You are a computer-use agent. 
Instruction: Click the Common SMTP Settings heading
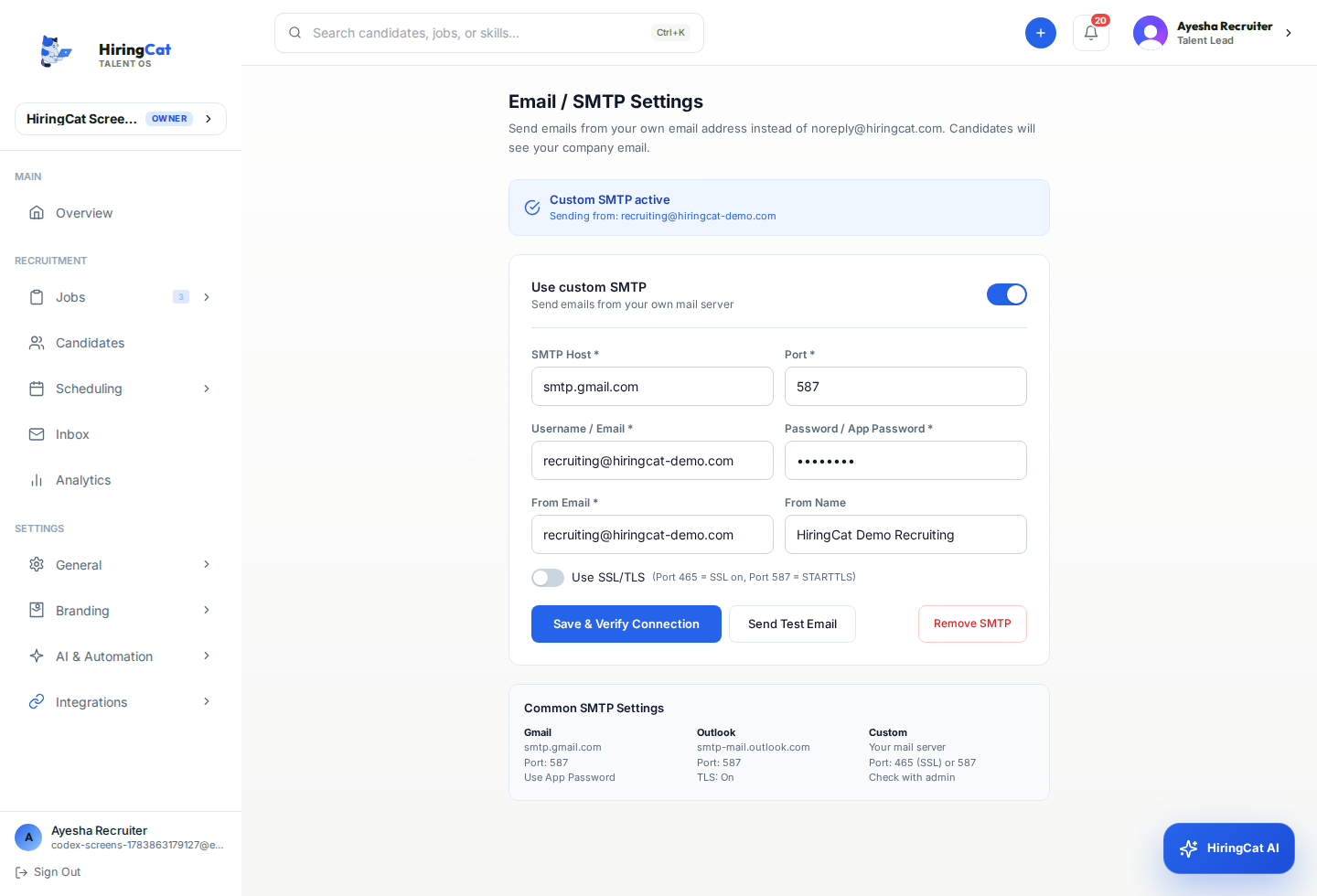(x=594, y=709)
